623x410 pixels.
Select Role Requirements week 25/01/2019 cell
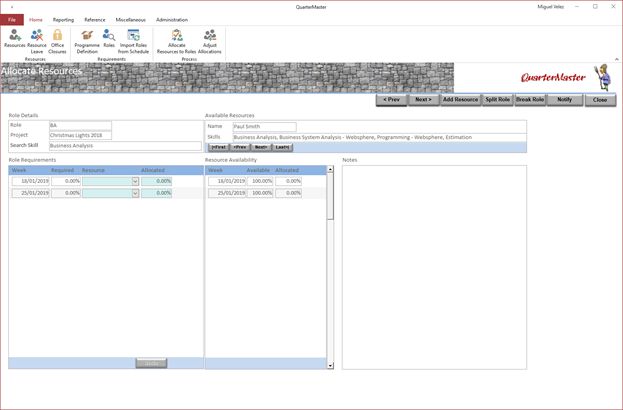click(x=31, y=193)
